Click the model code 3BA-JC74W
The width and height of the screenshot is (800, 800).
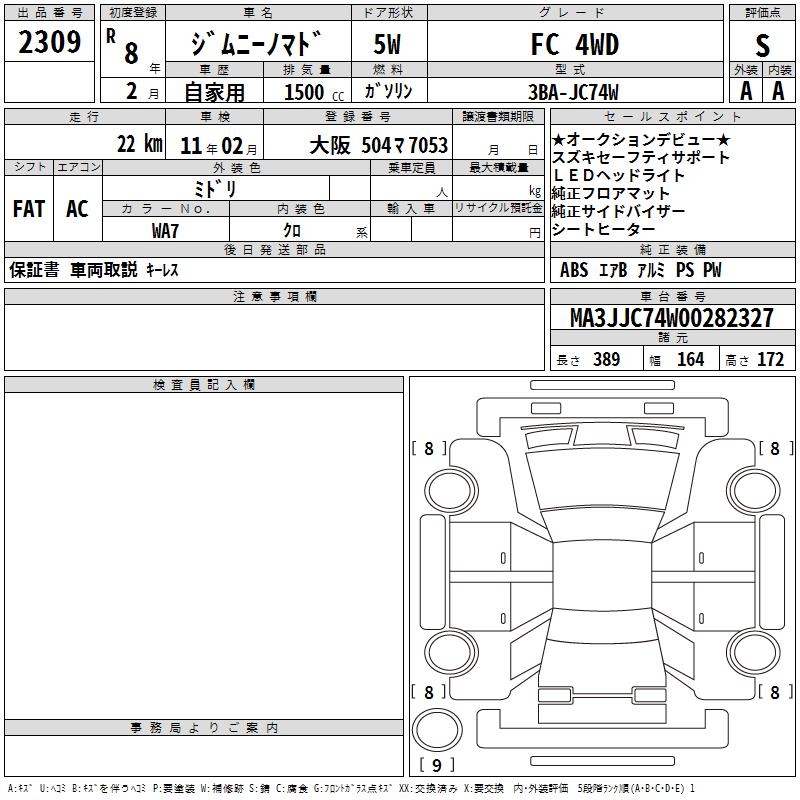(x=573, y=92)
